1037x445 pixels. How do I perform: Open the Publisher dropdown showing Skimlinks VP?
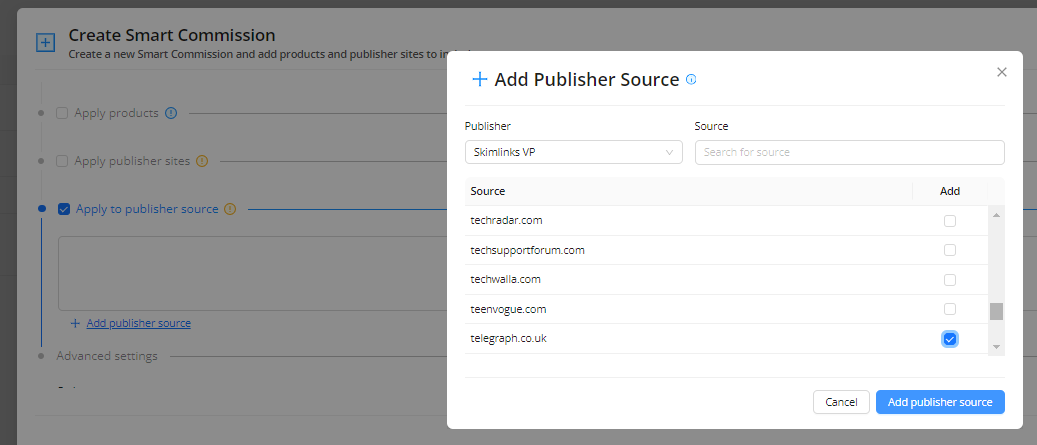(x=573, y=152)
